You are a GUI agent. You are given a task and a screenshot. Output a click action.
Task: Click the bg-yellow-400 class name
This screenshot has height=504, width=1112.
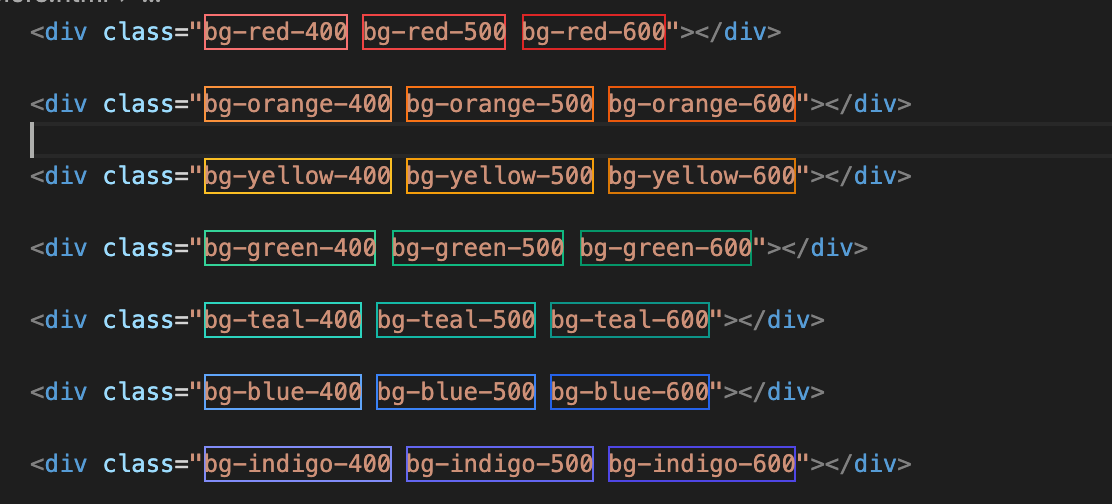pyautogui.click(x=298, y=176)
